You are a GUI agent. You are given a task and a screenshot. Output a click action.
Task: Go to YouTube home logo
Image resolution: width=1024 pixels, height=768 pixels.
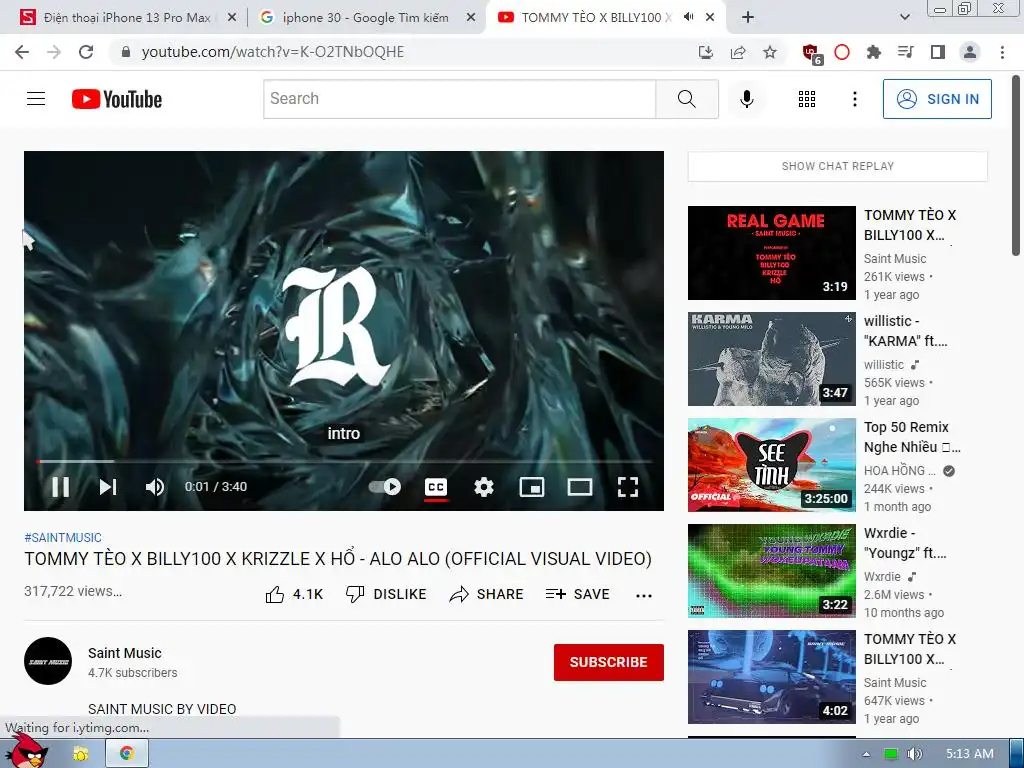pos(117,99)
